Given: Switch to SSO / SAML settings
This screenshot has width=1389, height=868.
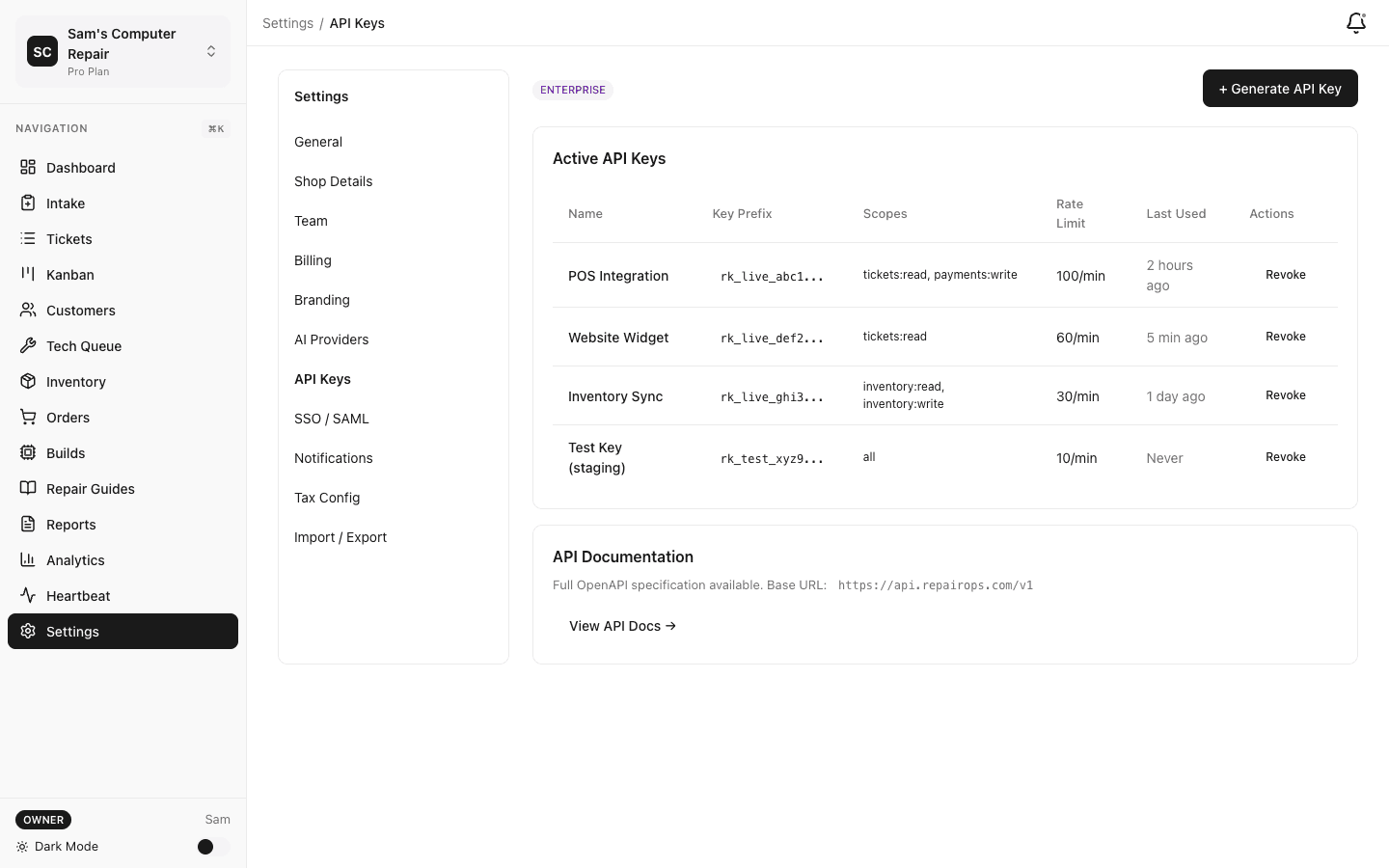Looking at the screenshot, I should pyautogui.click(x=331, y=418).
